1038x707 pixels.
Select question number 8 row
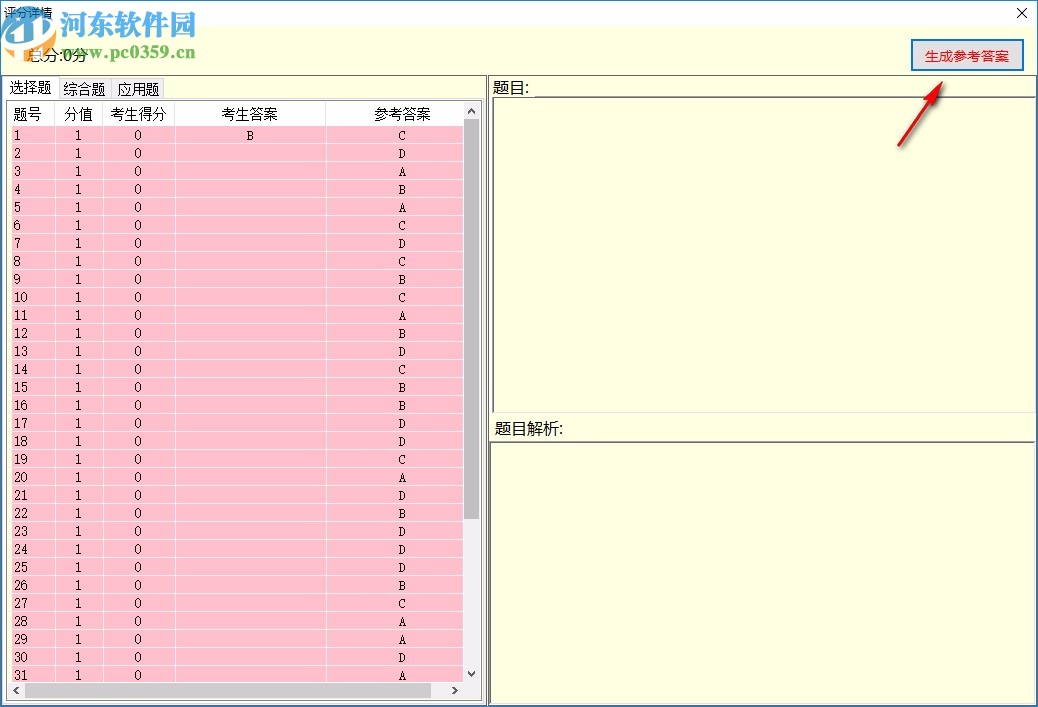[x=17, y=261]
